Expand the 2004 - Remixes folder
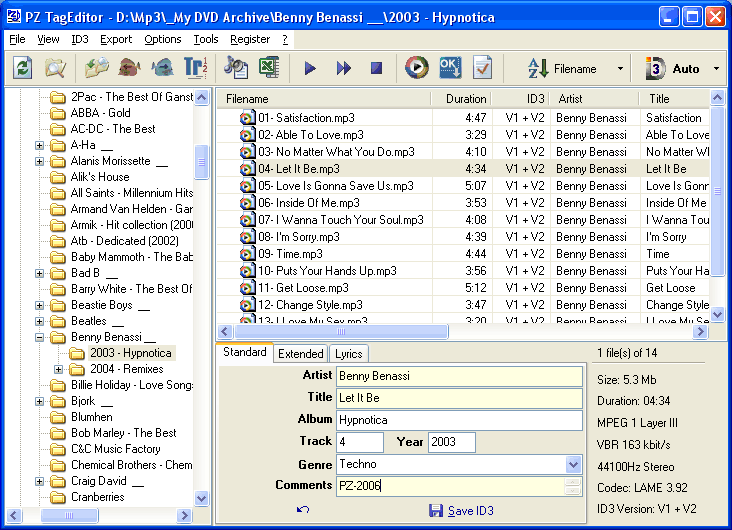 [x=58, y=369]
